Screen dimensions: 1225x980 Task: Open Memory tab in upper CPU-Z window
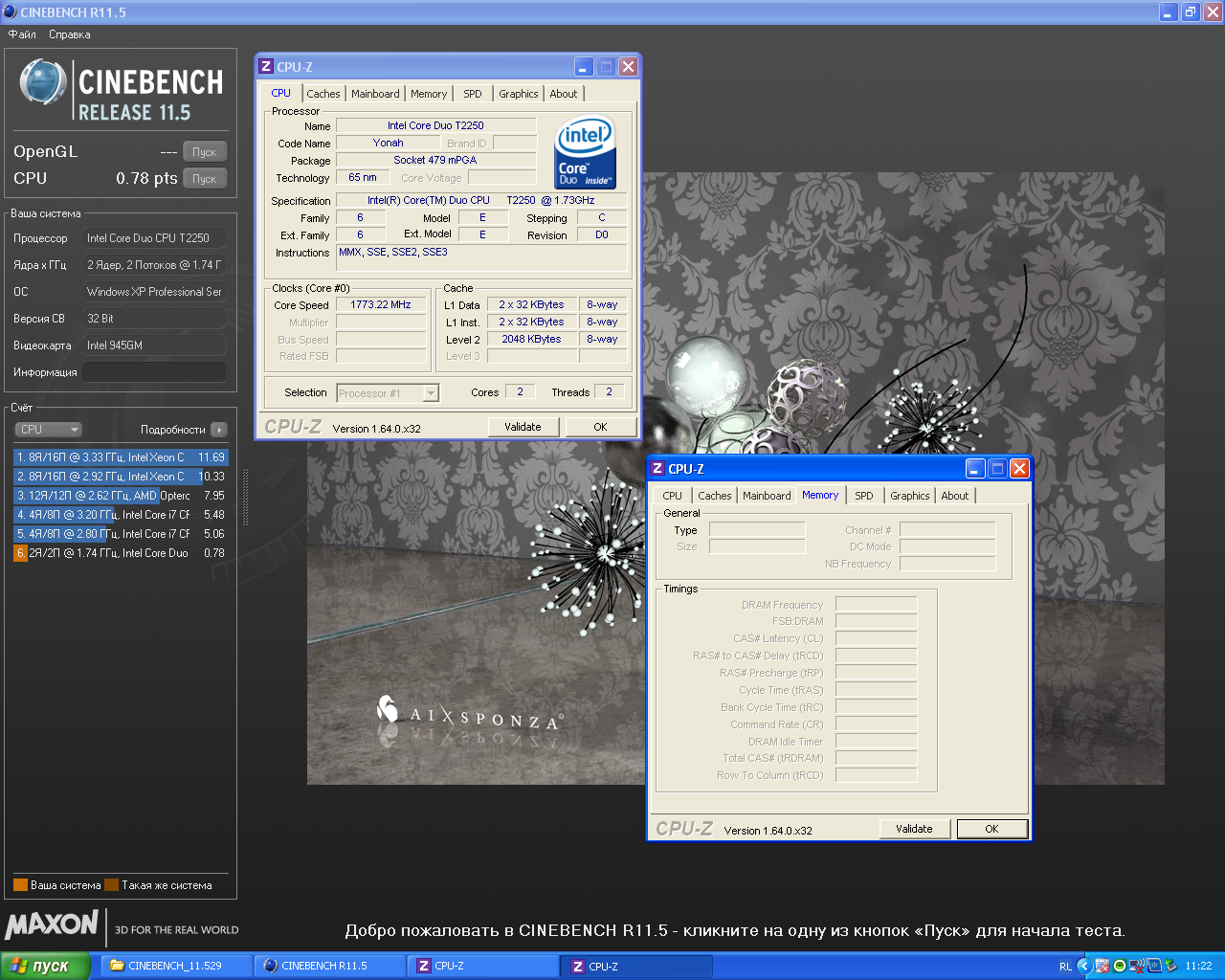point(429,94)
